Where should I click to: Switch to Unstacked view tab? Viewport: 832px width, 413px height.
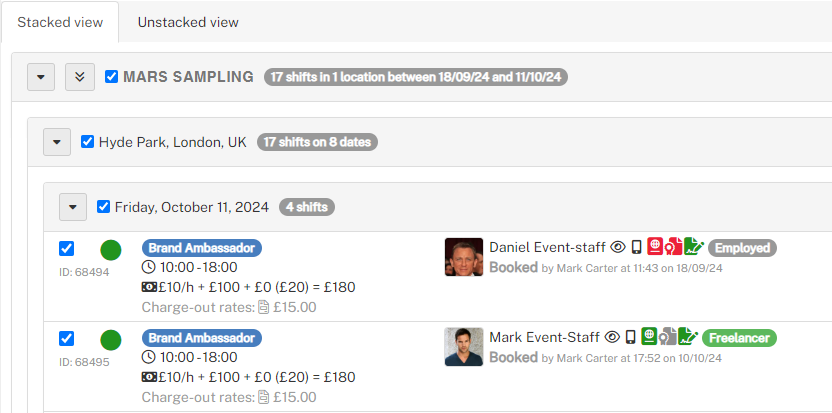pyautogui.click(x=188, y=22)
